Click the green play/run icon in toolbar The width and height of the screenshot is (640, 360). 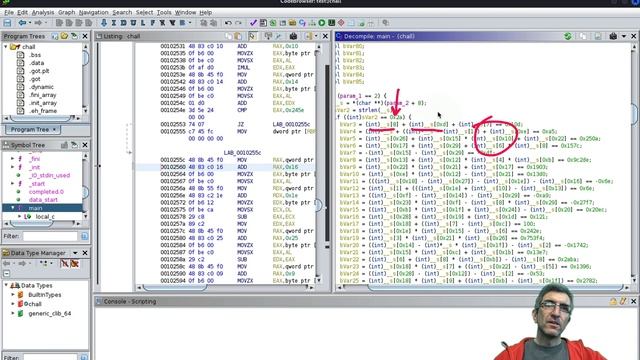(322, 23)
